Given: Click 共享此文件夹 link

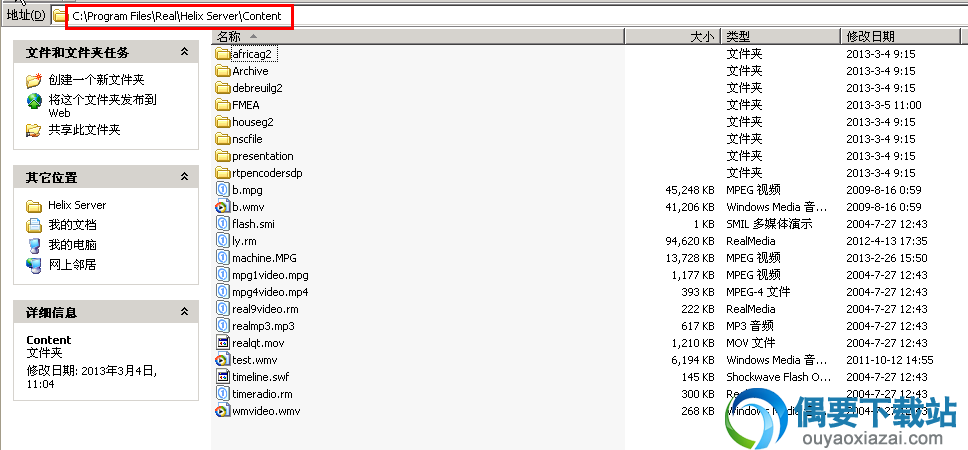Looking at the screenshot, I should [84, 130].
